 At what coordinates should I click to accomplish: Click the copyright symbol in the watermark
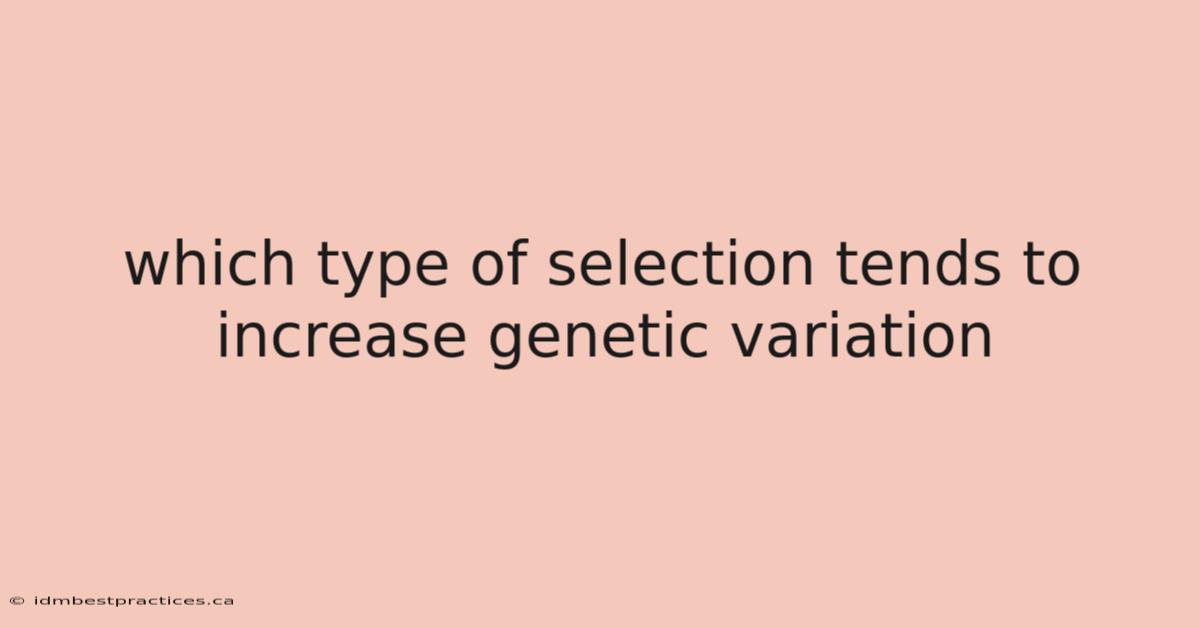click(17, 601)
